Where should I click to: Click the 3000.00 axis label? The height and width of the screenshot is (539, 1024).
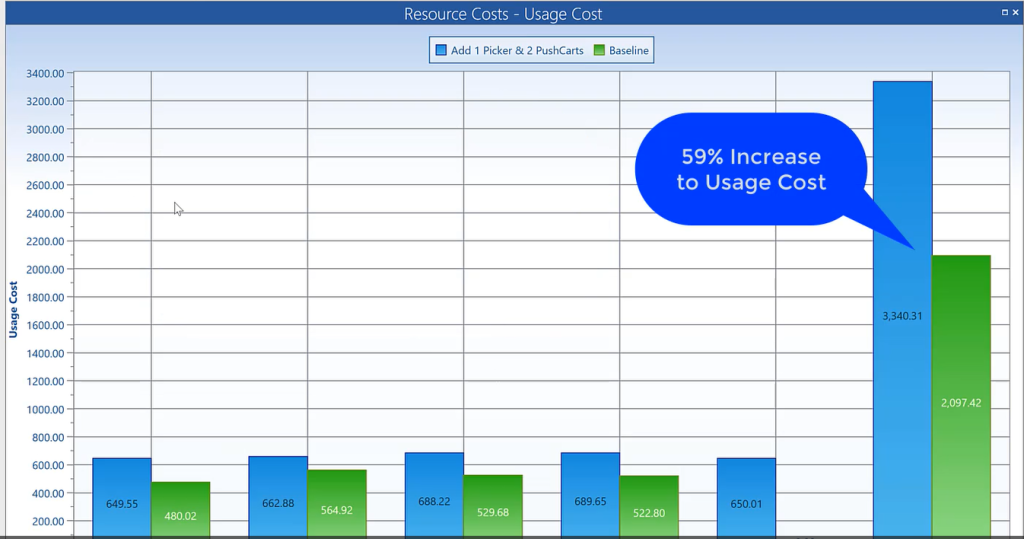(x=45, y=129)
